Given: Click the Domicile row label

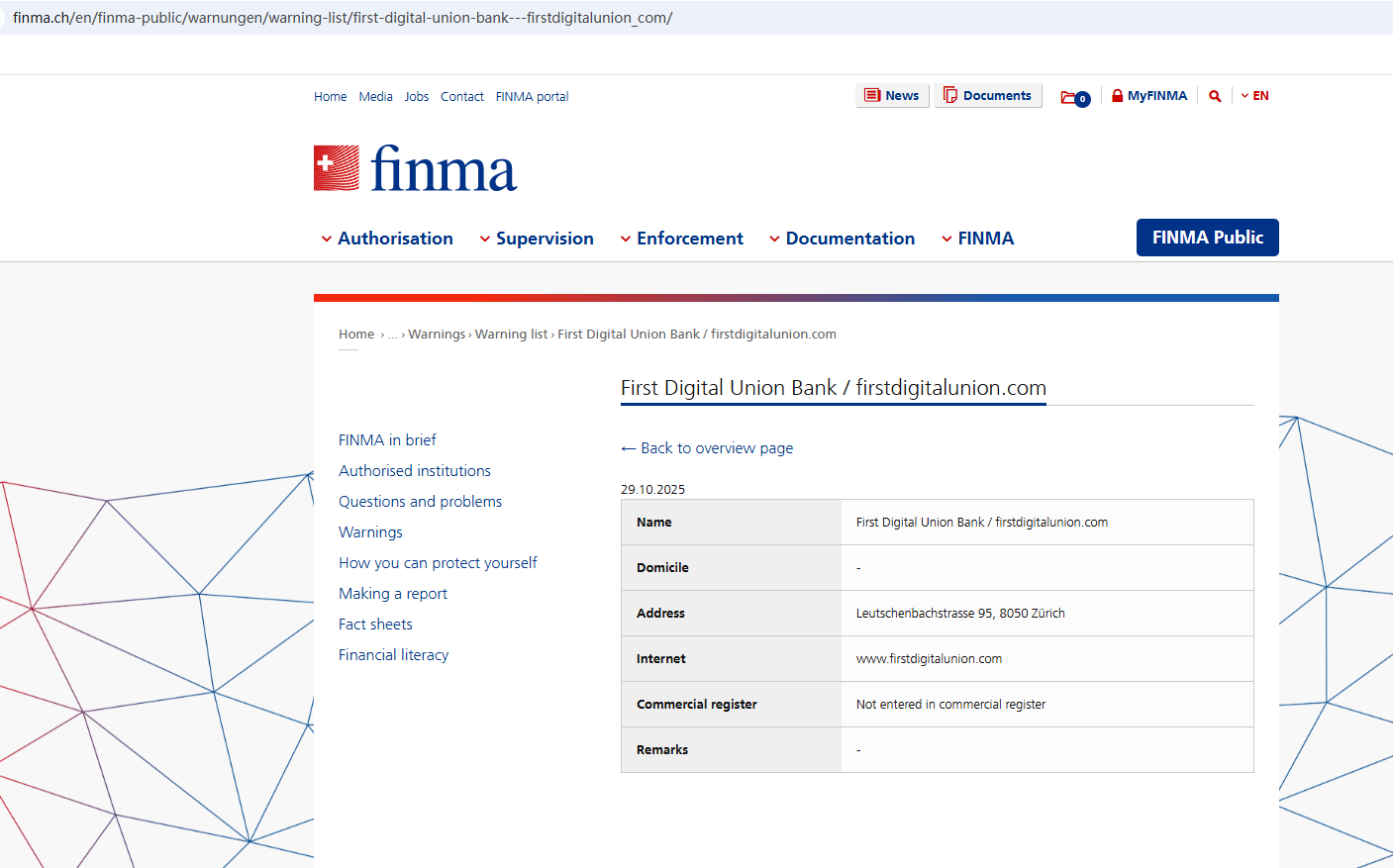Looking at the screenshot, I should click(662, 568).
